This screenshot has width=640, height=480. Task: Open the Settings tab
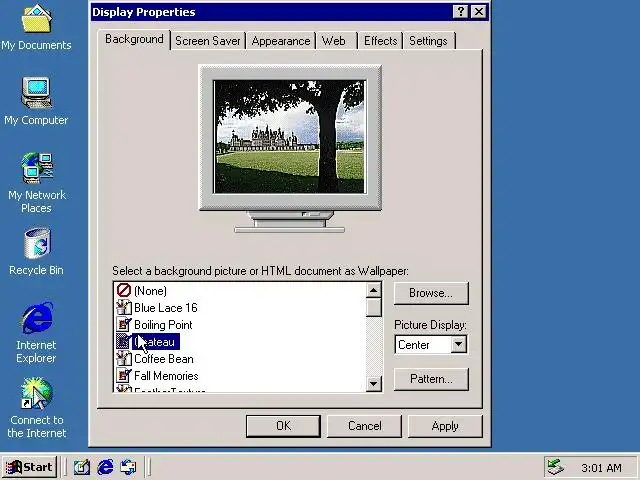(428, 41)
